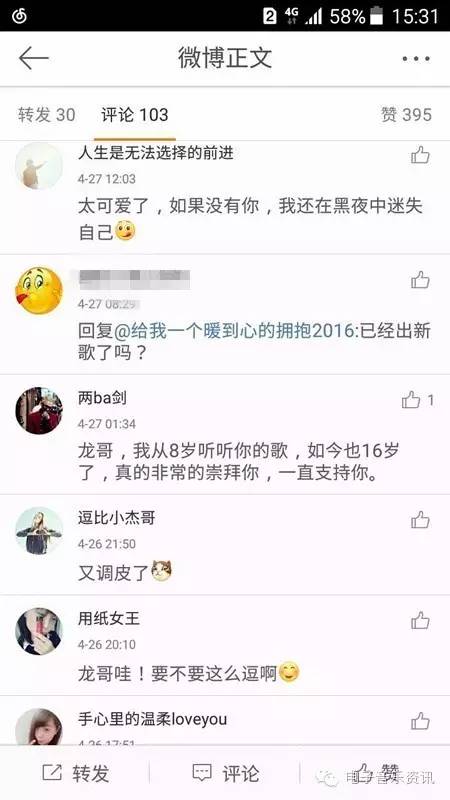Like the blurred-username comment at 4-27 08:29

tap(420, 280)
